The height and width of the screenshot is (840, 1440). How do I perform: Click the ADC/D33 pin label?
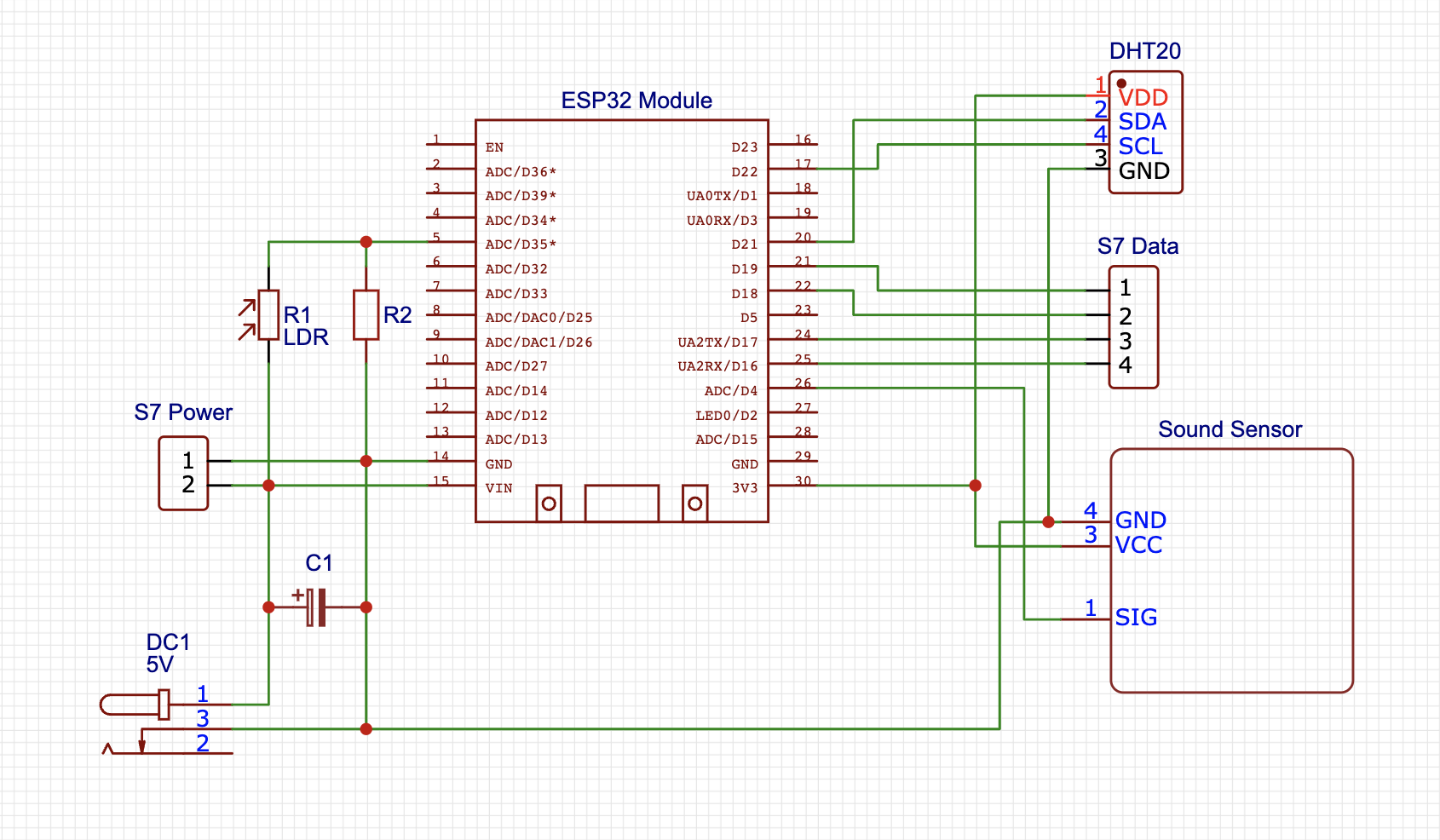(516, 294)
